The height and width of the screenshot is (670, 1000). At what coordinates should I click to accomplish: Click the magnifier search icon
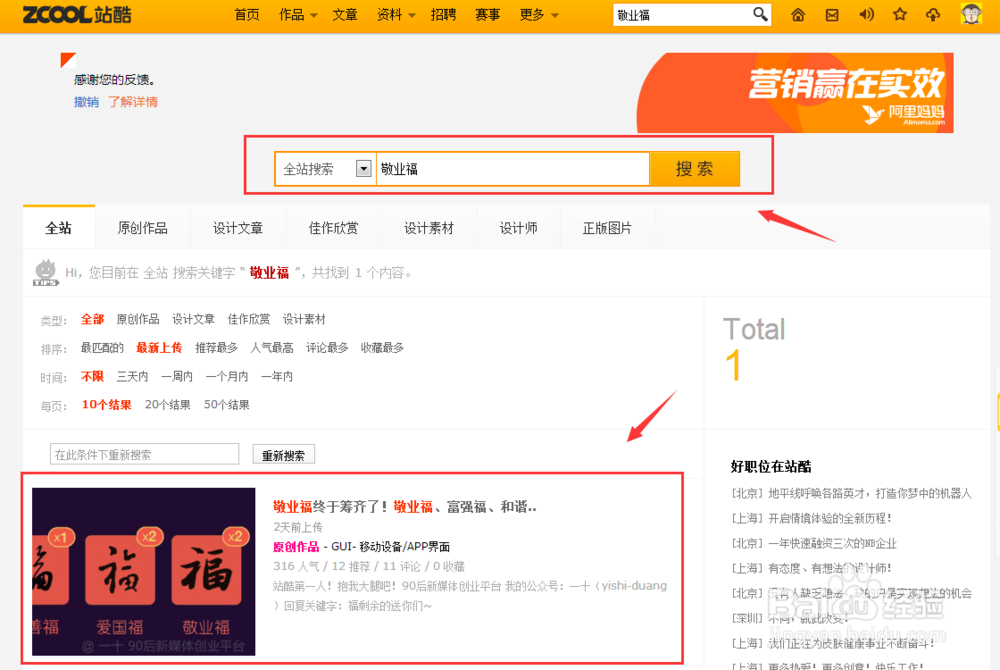click(x=760, y=15)
